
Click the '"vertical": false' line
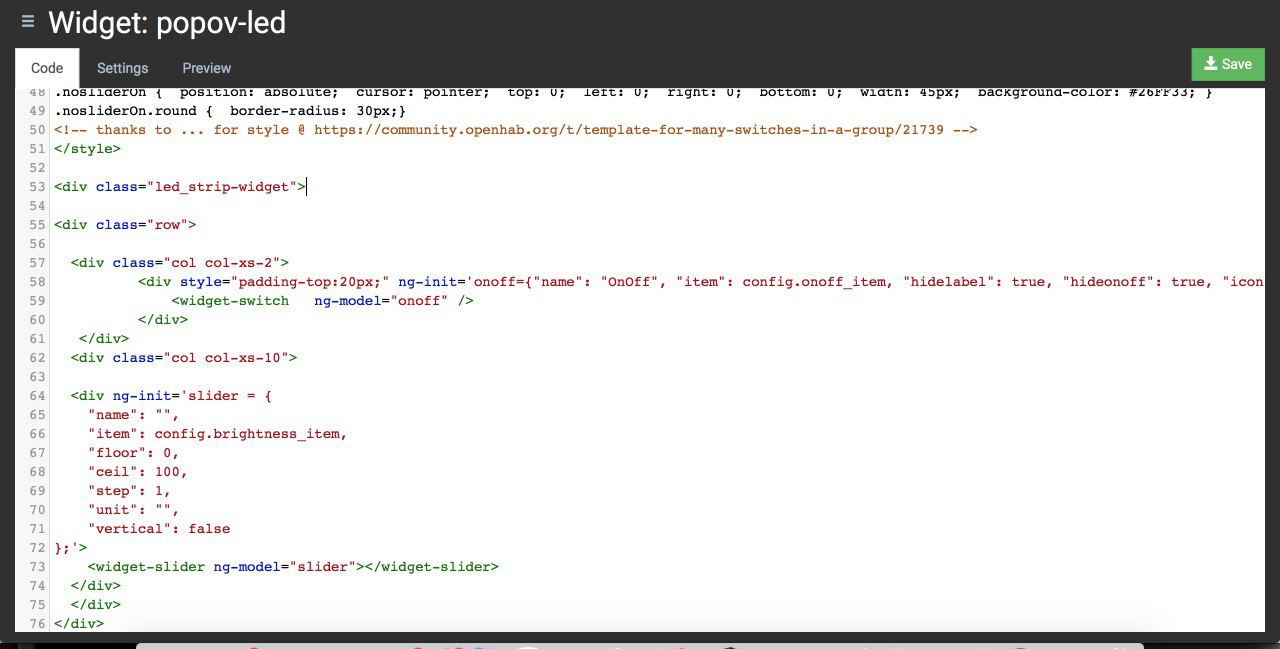158,529
